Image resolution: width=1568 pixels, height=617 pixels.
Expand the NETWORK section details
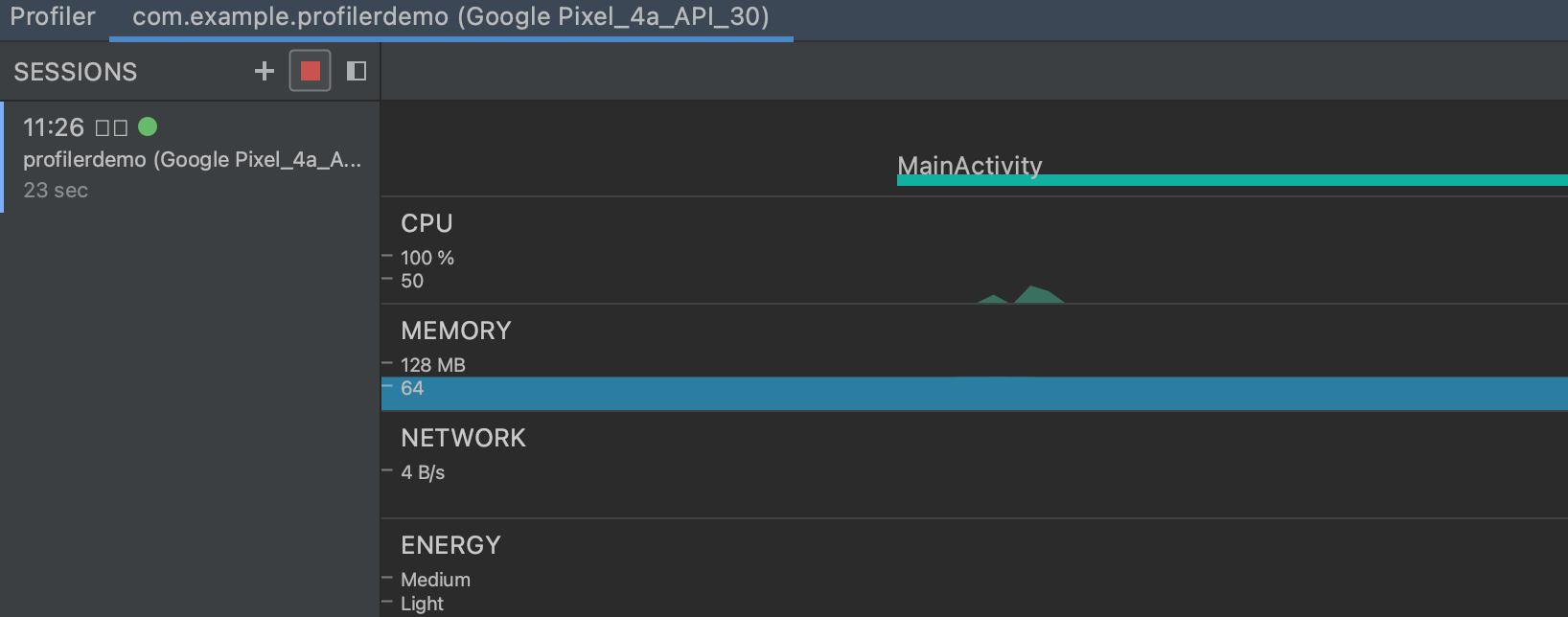click(x=463, y=438)
